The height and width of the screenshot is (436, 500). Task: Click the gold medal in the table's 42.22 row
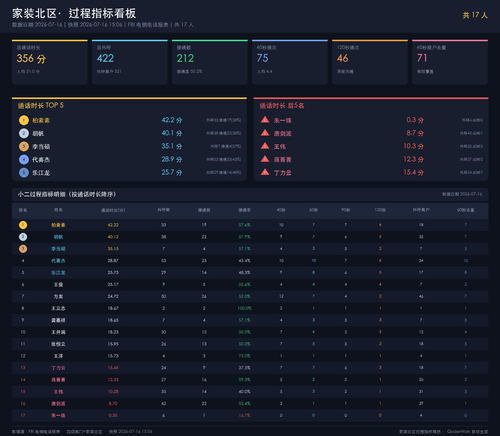[23, 225]
